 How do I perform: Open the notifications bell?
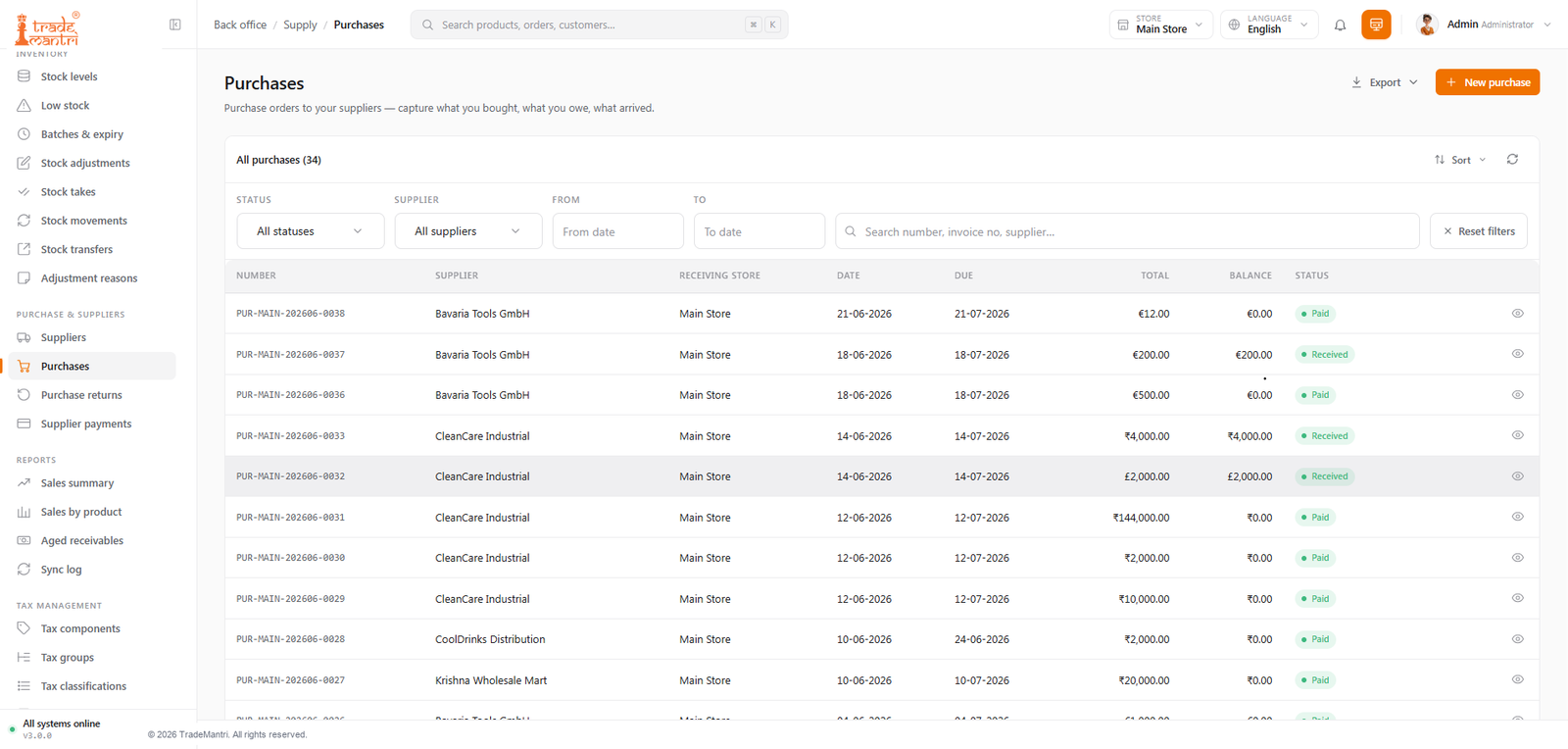[1340, 25]
